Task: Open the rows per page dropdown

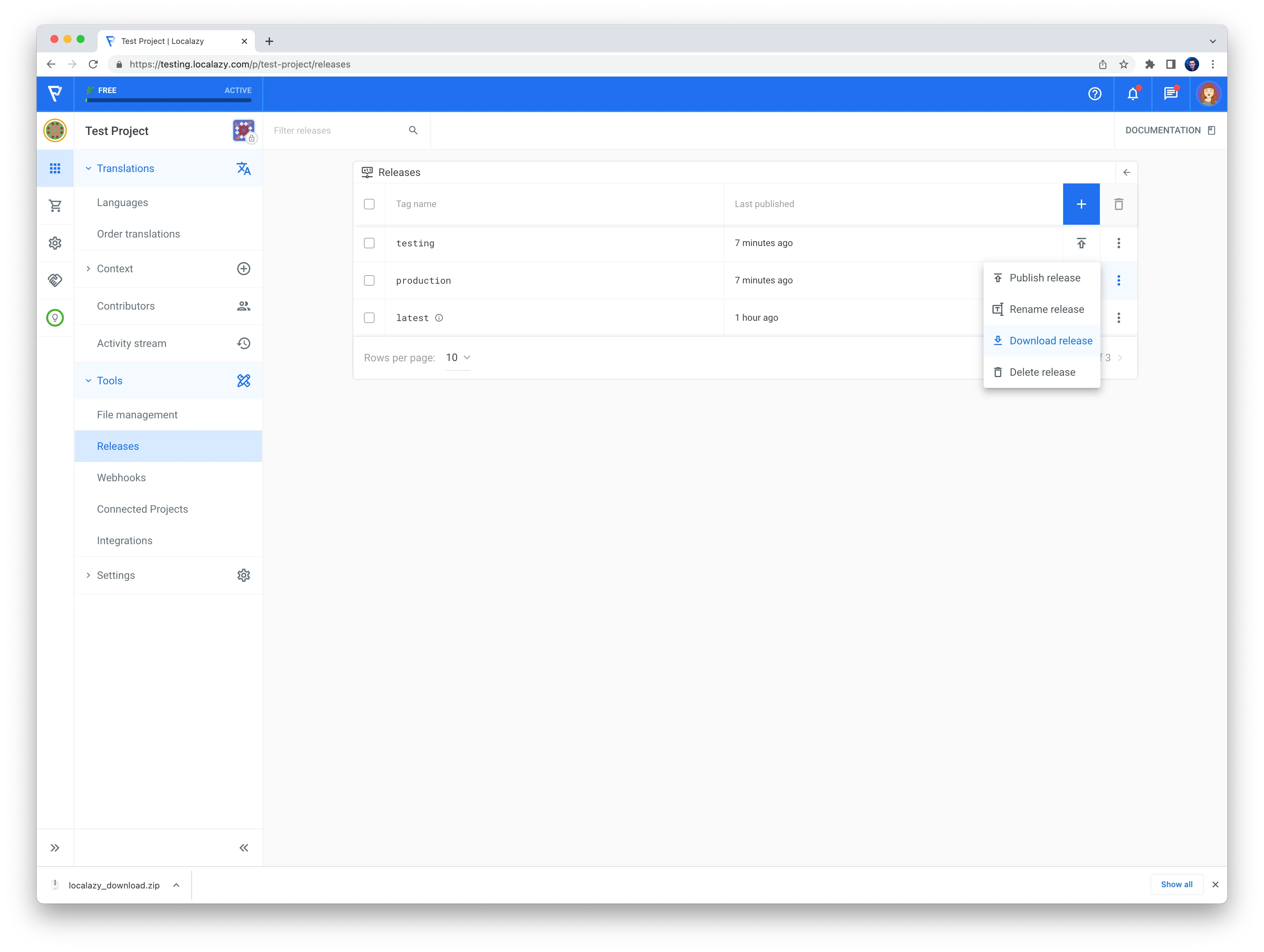Action: pyautogui.click(x=458, y=358)
